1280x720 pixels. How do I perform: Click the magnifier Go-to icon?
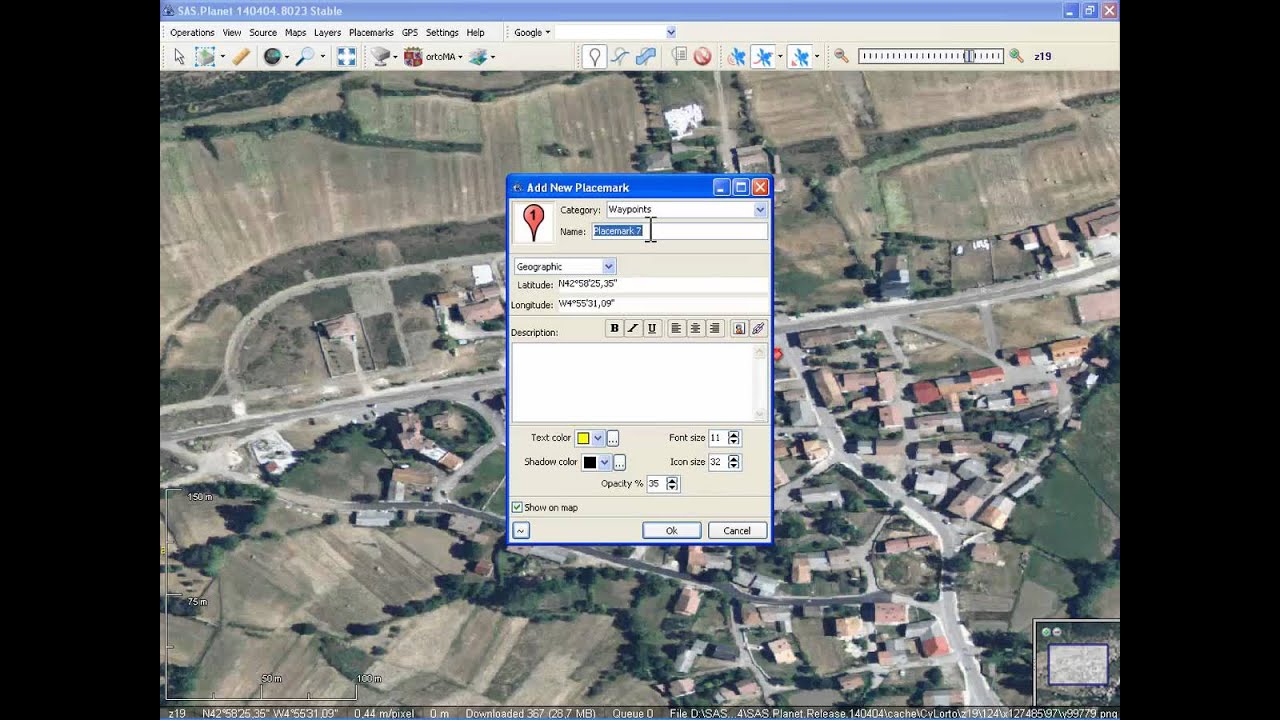pos(304,57)
